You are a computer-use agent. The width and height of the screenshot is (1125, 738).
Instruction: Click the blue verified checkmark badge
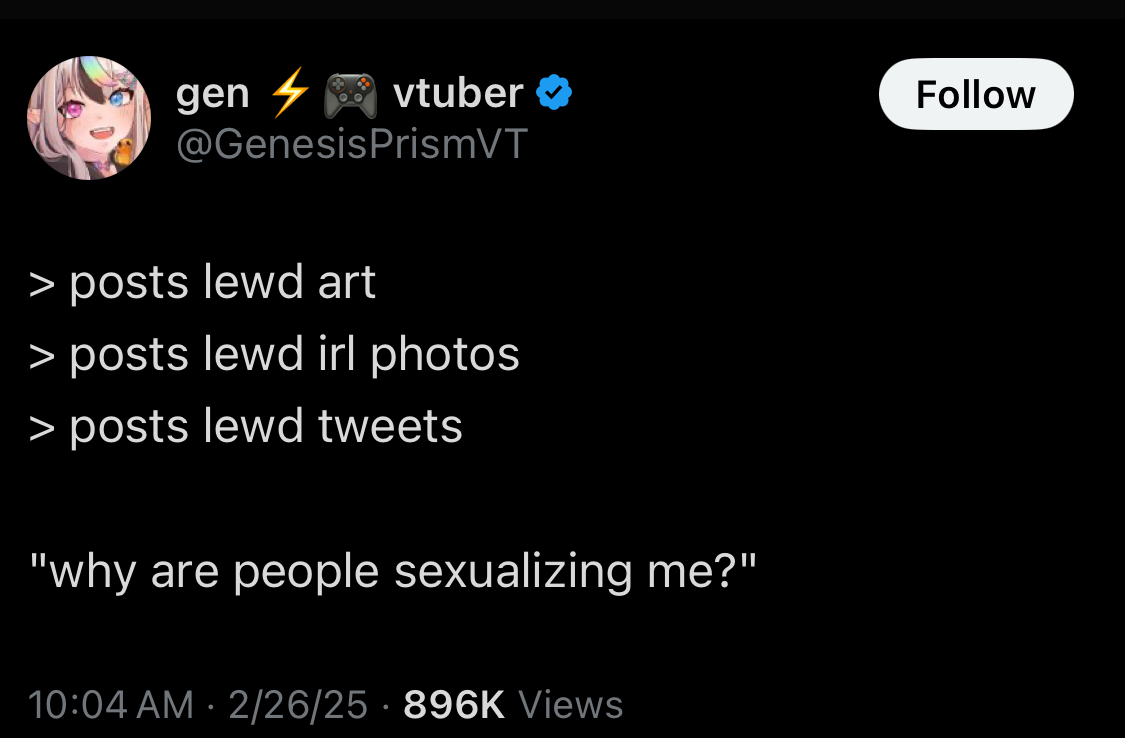(554, 94)
